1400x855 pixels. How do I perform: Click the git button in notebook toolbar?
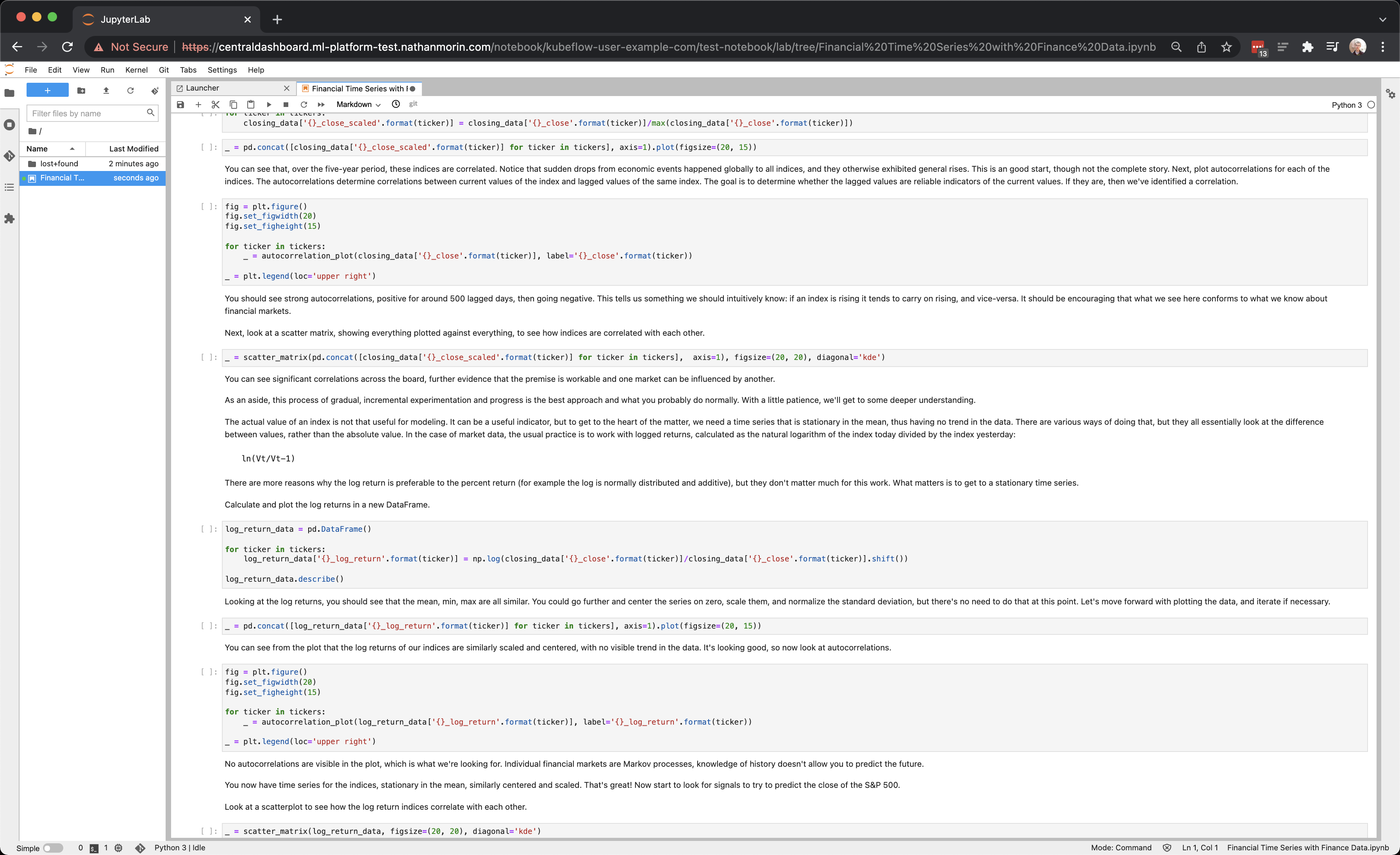[413, 104]
